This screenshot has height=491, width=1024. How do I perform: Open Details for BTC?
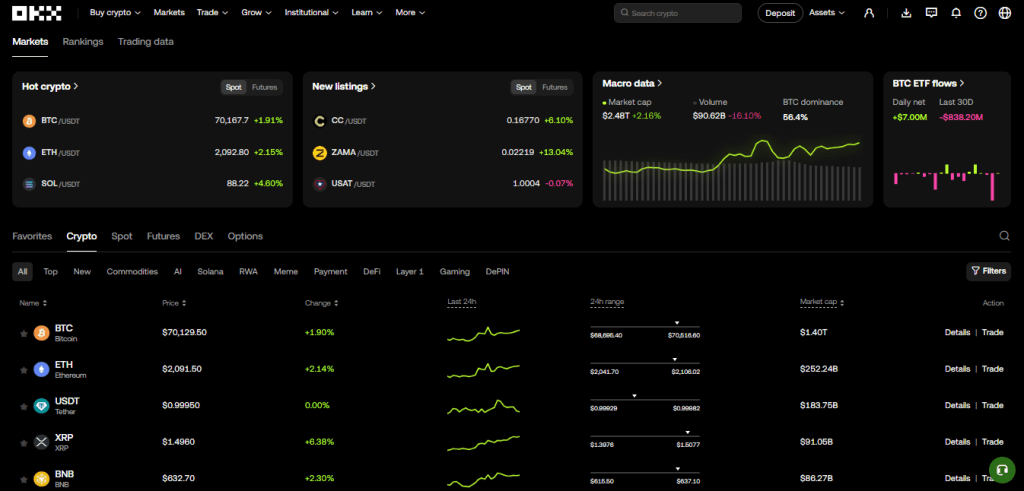click(x=957, y=332)
